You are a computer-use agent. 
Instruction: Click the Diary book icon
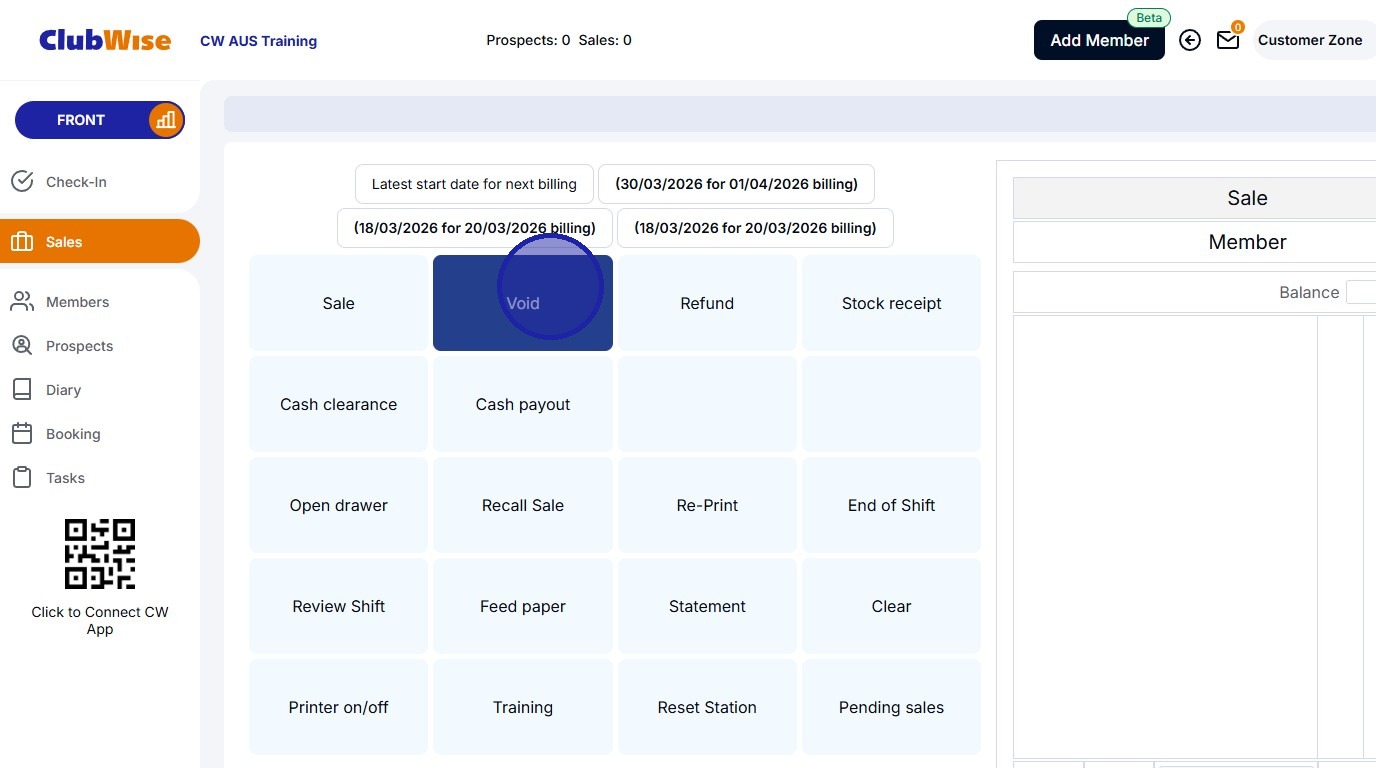(22, 389)
